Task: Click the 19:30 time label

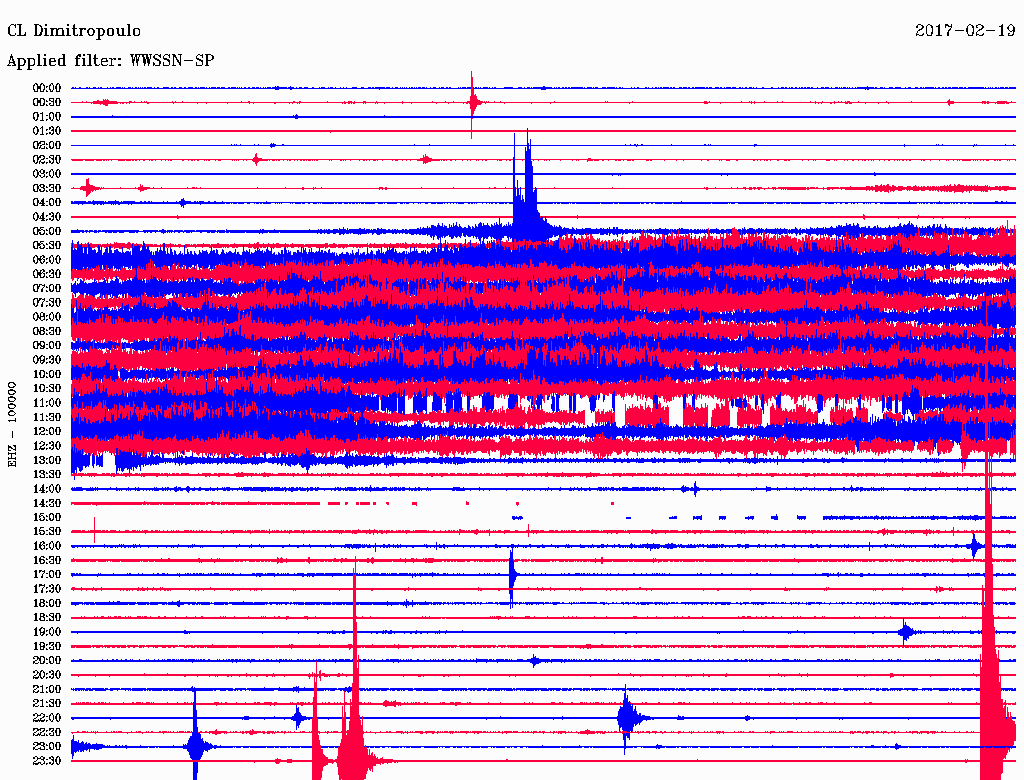Action: (x=47, y=647)
